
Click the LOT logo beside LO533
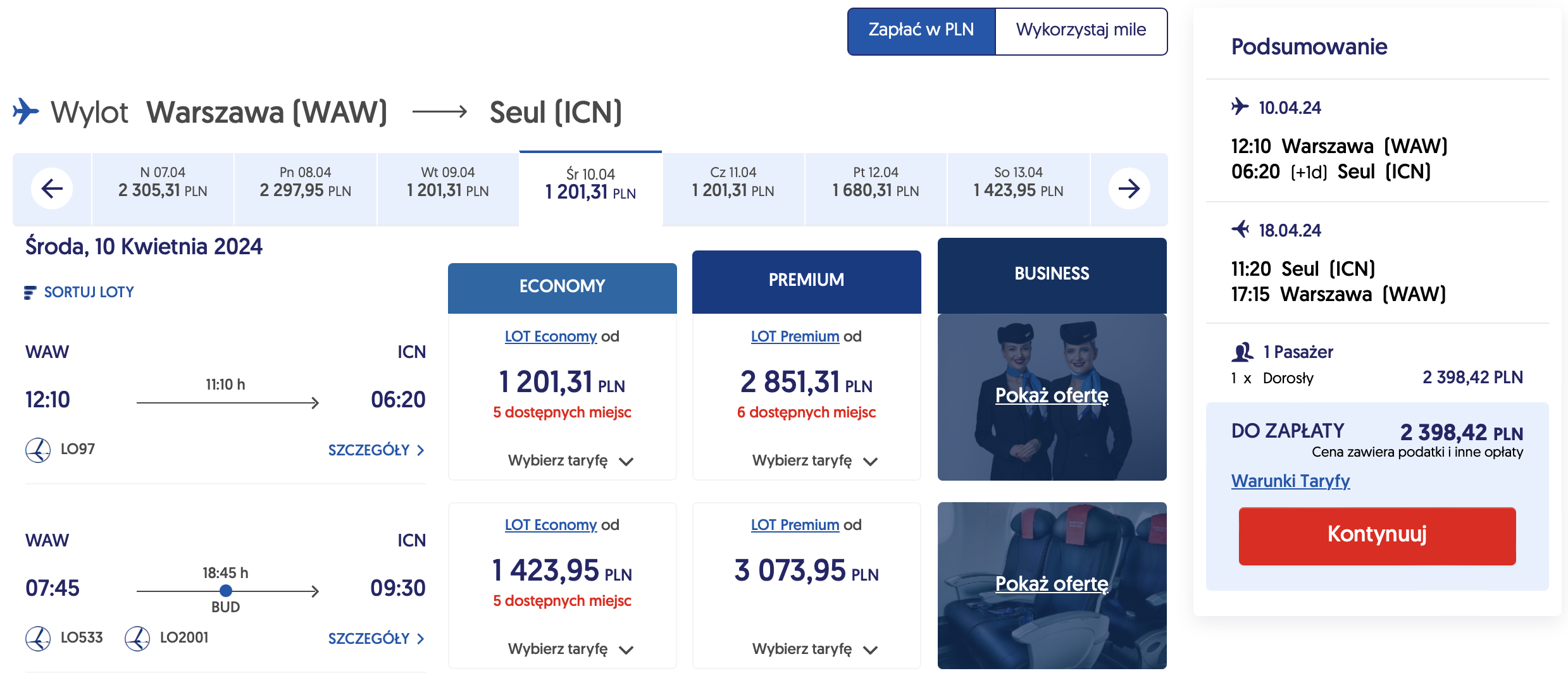38,638
